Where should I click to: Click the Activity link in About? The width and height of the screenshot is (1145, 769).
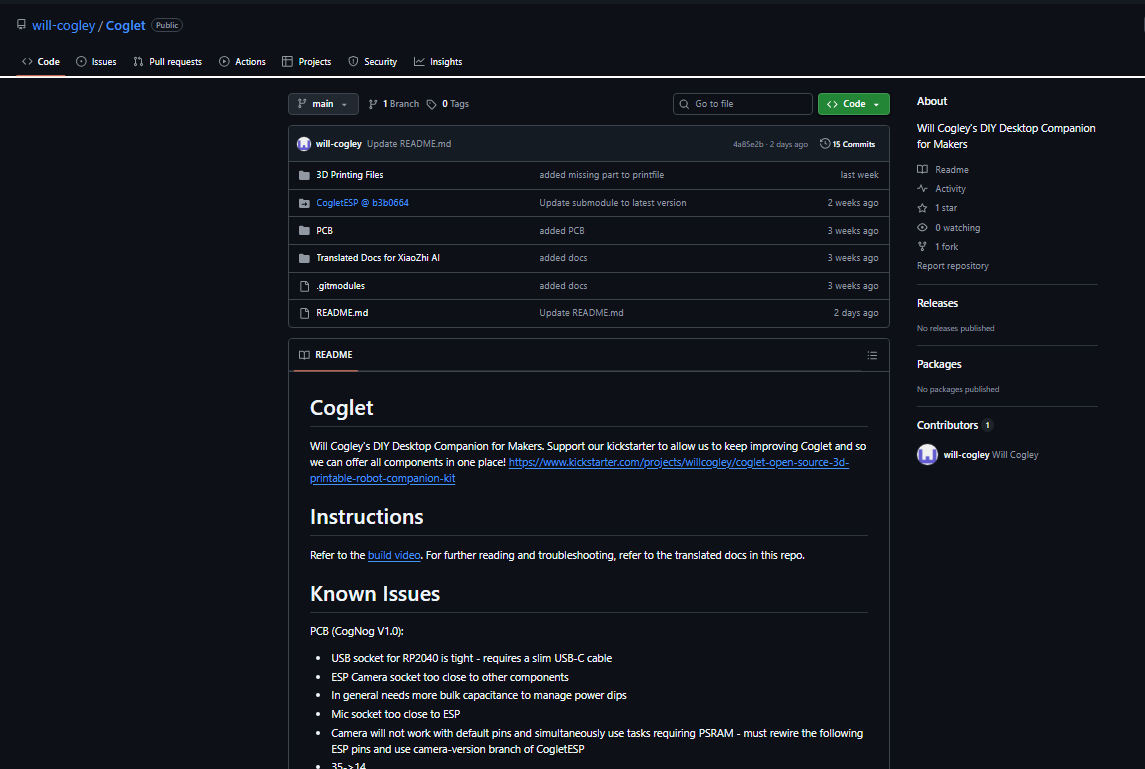[941, 188]
